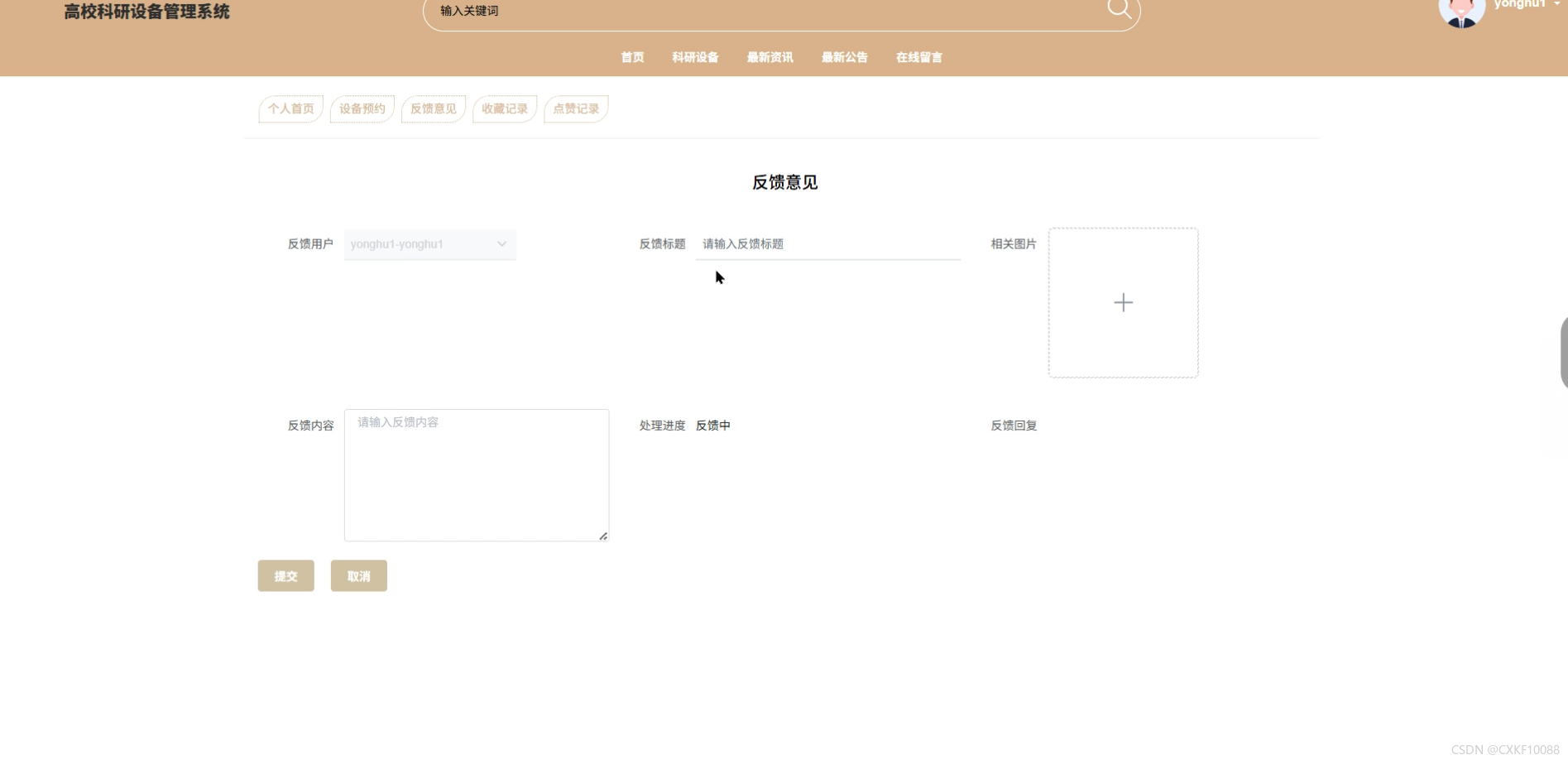This screenshot has height=760, width=1568.
Task: Open 首页 in the navigation menu
Action: 632,57
